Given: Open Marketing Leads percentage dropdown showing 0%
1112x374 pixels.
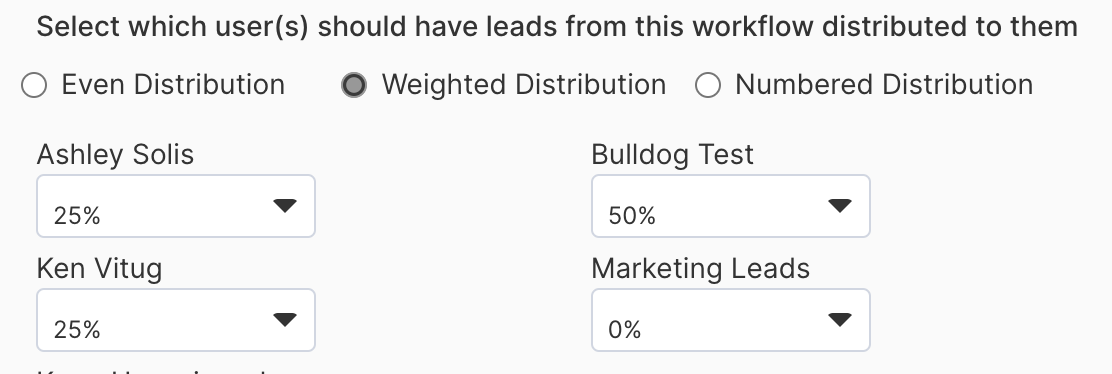Looking at the screenshot, I should 730,320.
